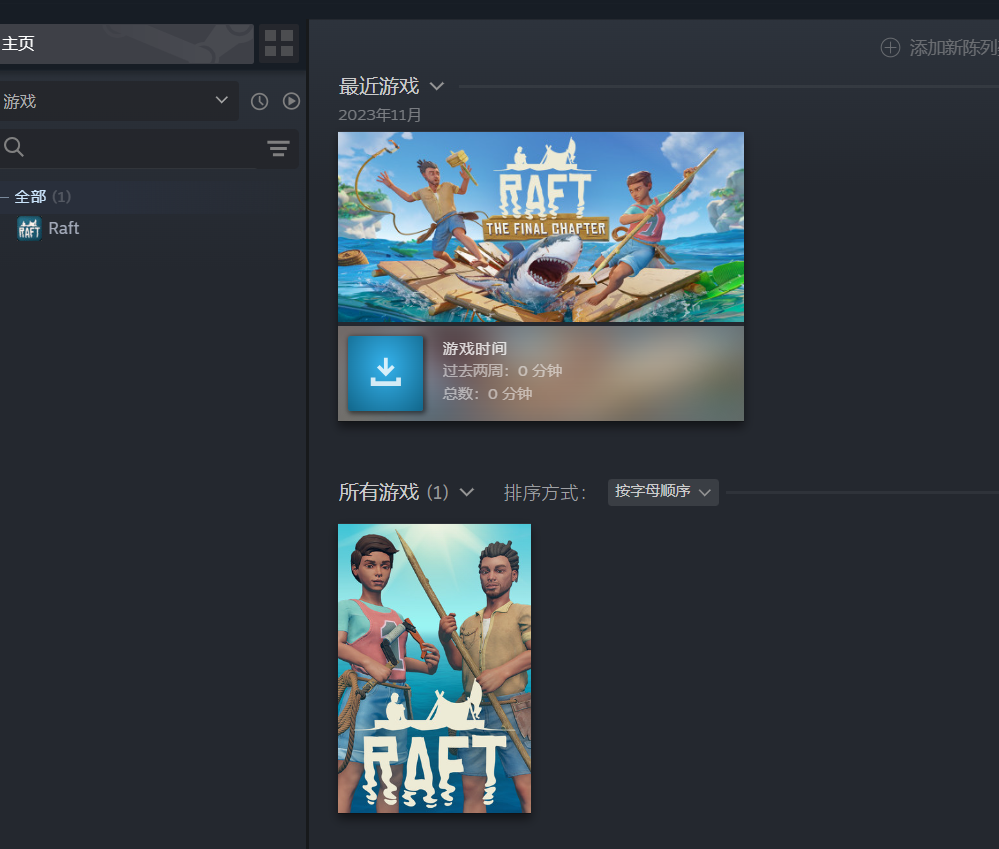Click the 2023年11月 date label
This screenshot has width=999, height=849.
pos(380,115)
